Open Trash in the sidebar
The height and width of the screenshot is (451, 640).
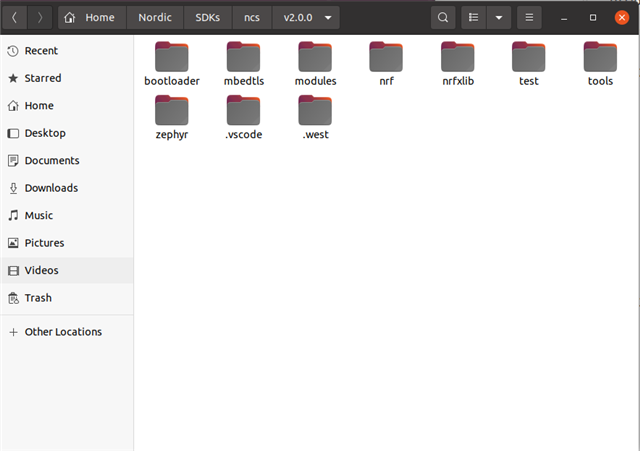[67, 298]
